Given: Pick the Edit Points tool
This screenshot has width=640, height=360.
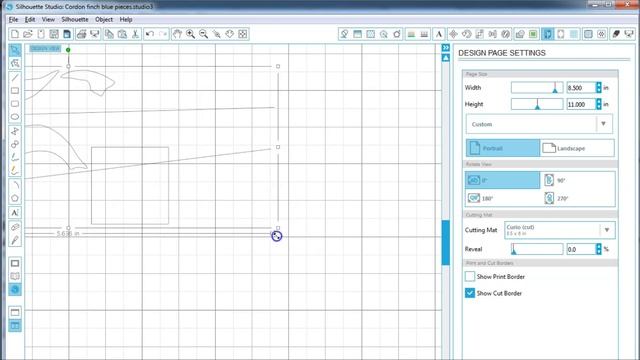Looking at the screenshot, I should 15,63.
